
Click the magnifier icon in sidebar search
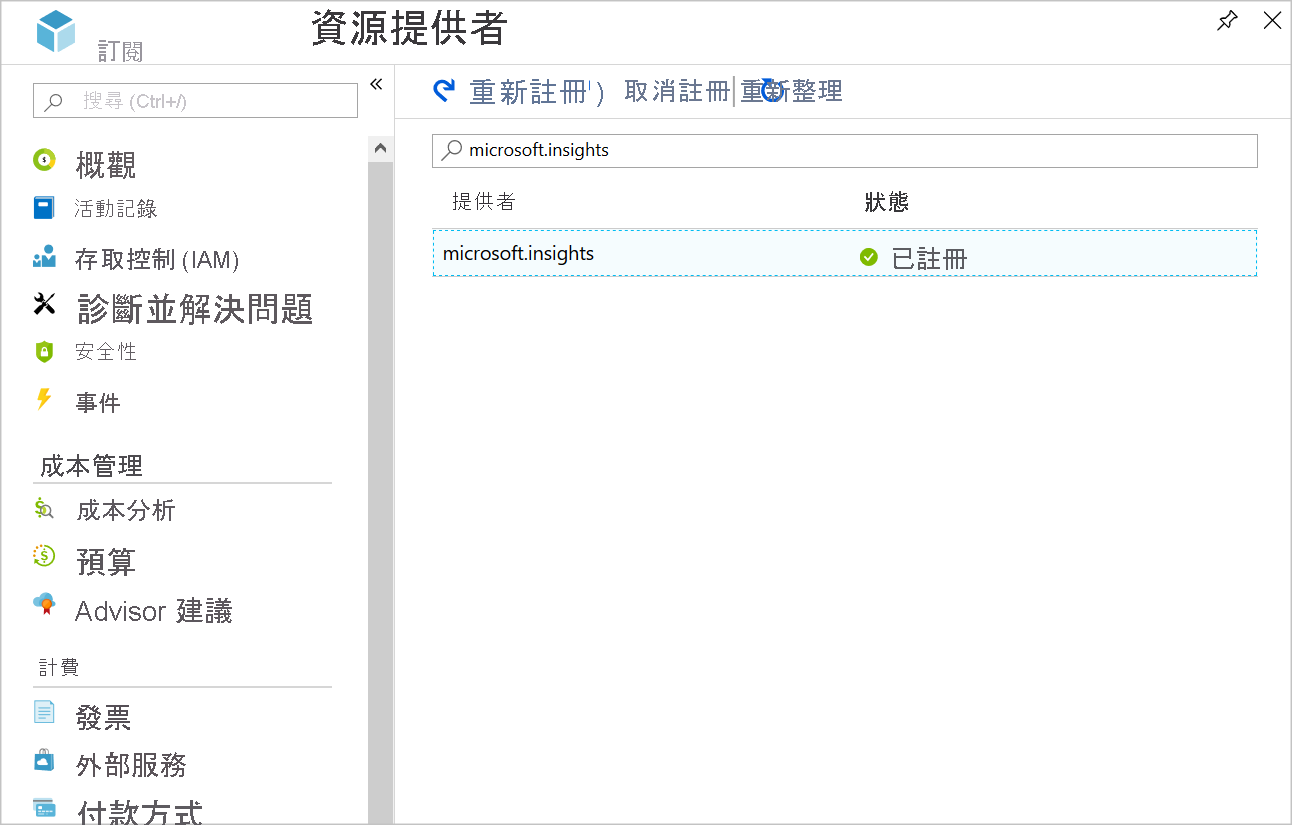click(54, 101)
